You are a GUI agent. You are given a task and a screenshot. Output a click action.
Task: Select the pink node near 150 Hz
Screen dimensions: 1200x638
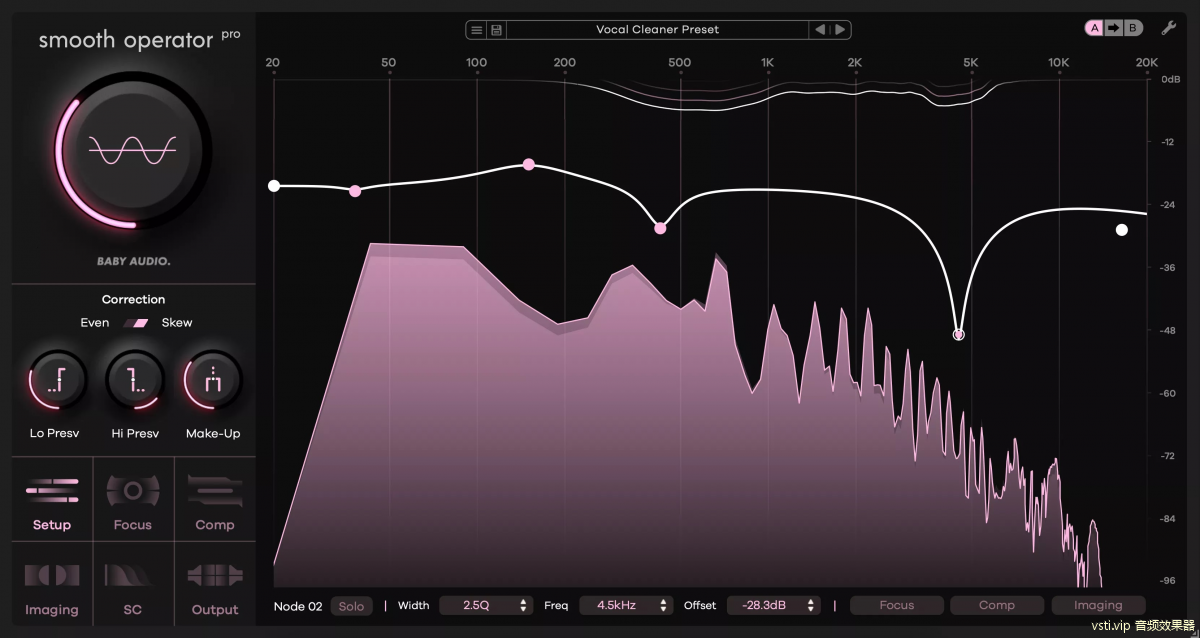tap(529, 164)
